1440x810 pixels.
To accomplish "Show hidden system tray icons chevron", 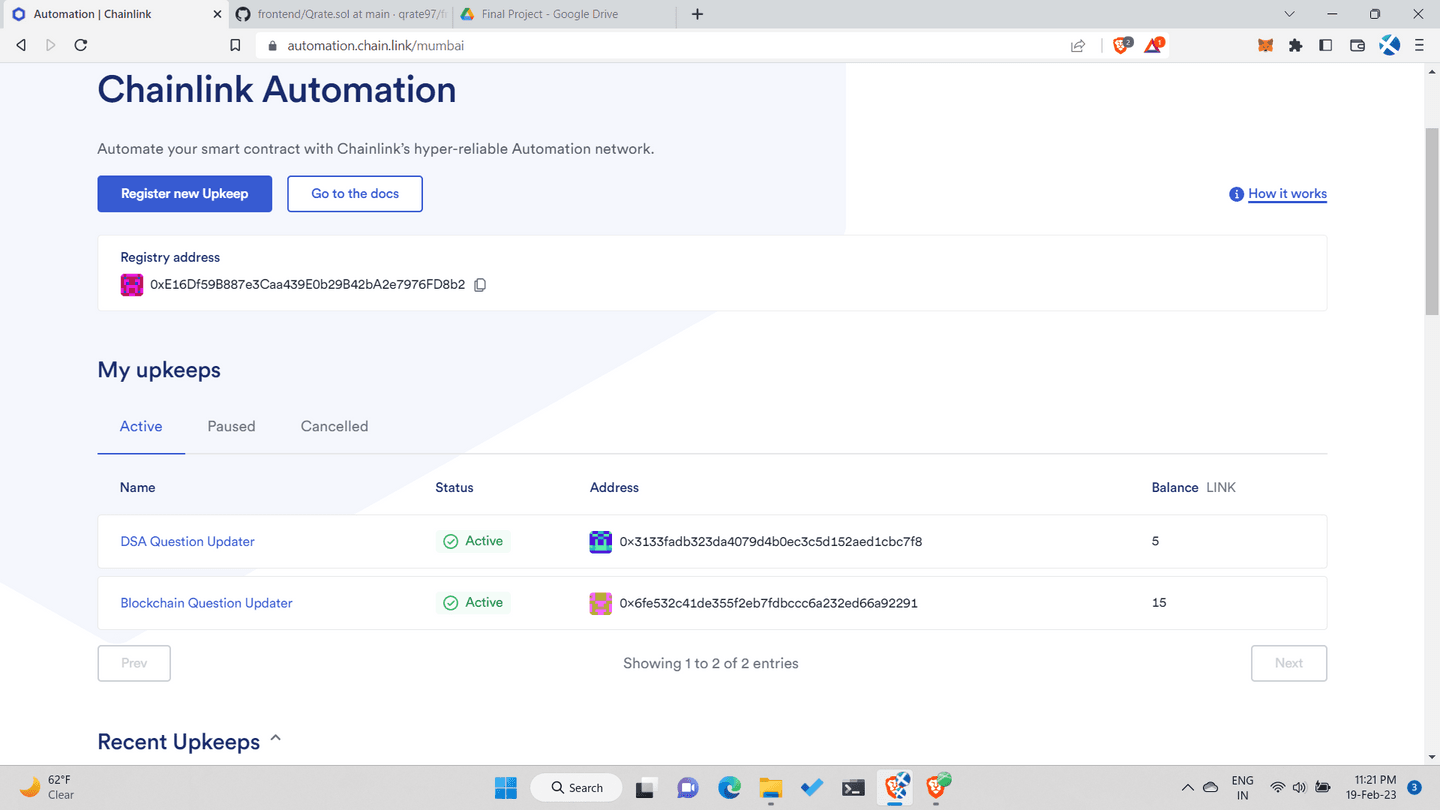I will [1187, 787].
